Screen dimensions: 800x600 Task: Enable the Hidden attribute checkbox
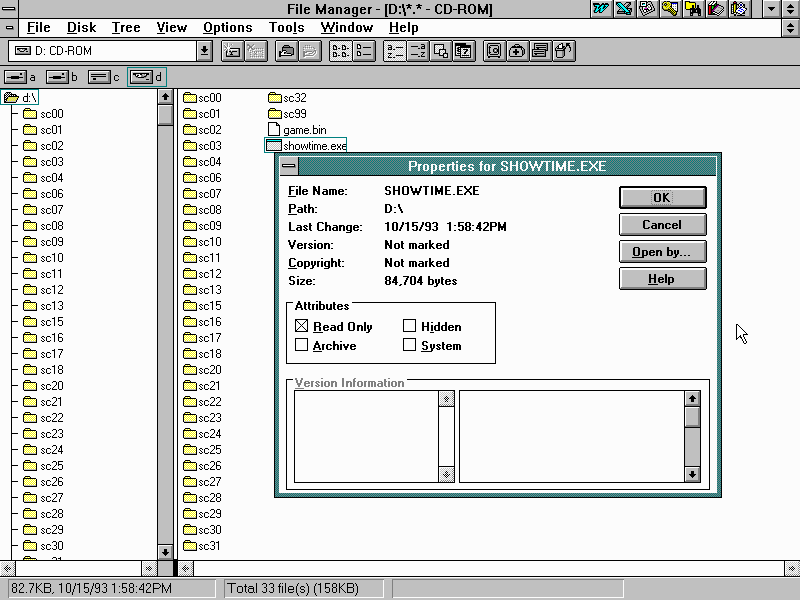(410, 326)
